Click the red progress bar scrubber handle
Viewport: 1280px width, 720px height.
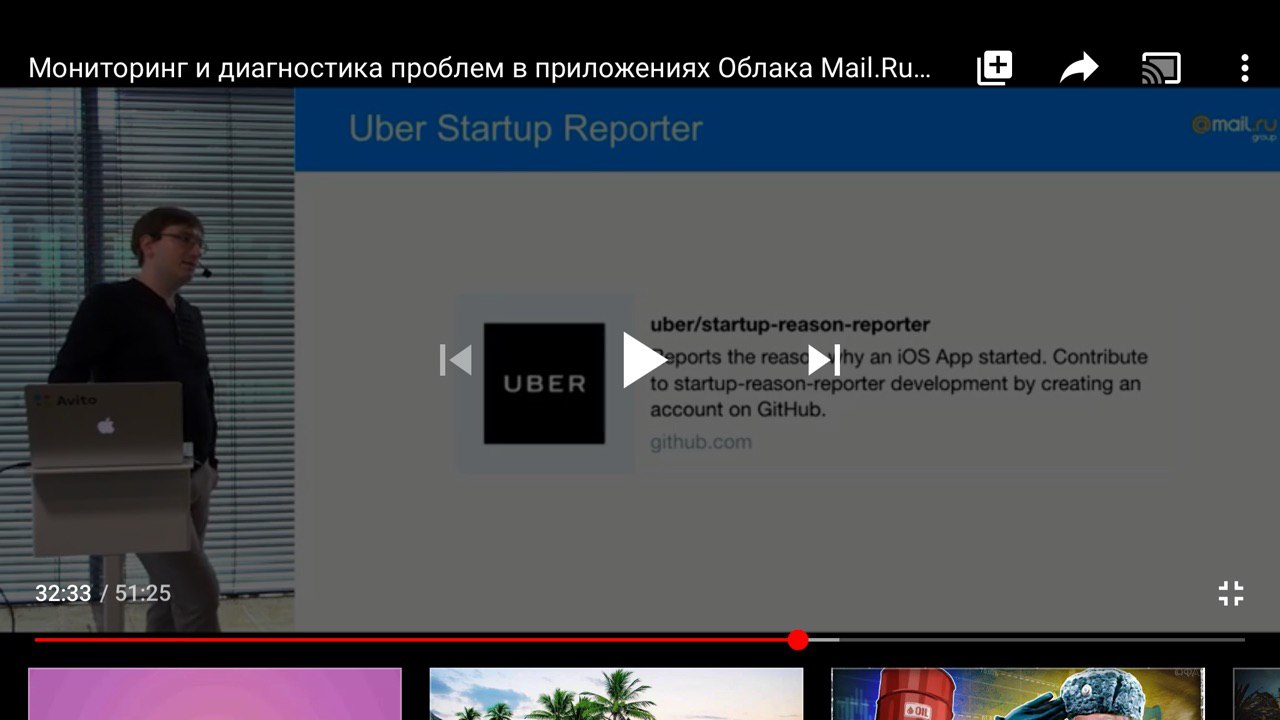tap(797, 640)
